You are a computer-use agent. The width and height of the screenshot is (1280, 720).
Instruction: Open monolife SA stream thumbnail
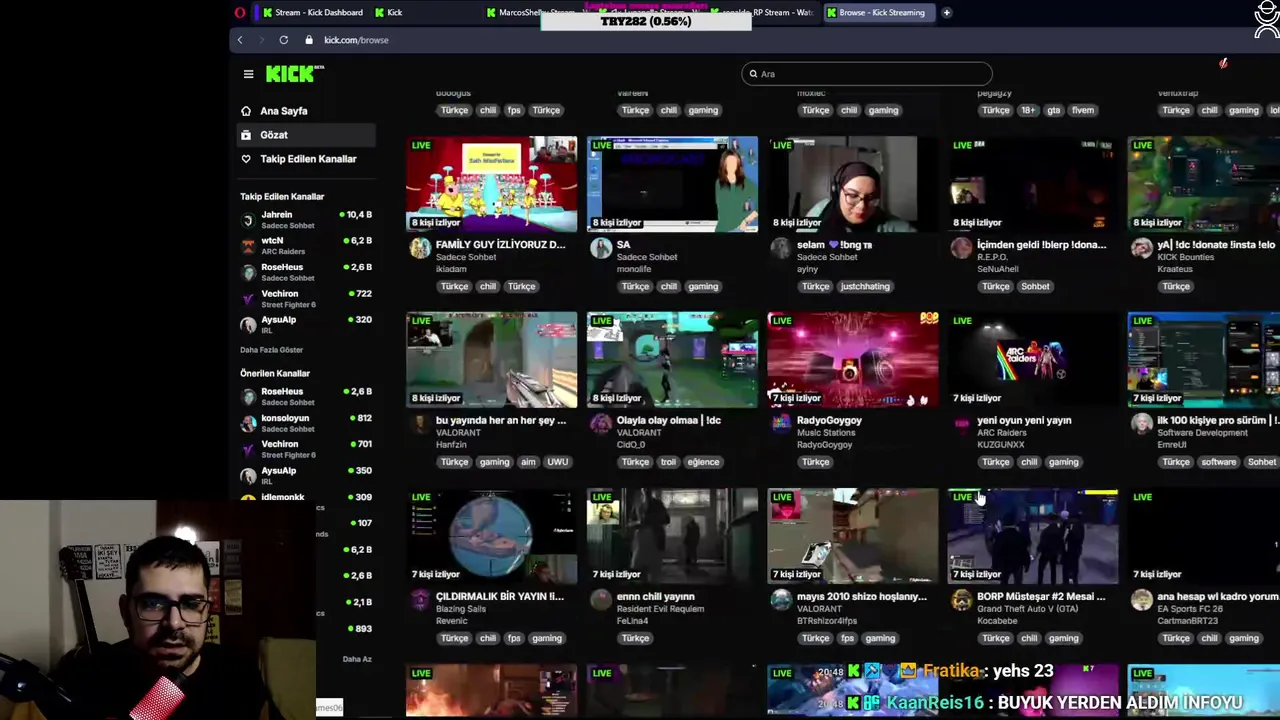[x=672, y=184]
